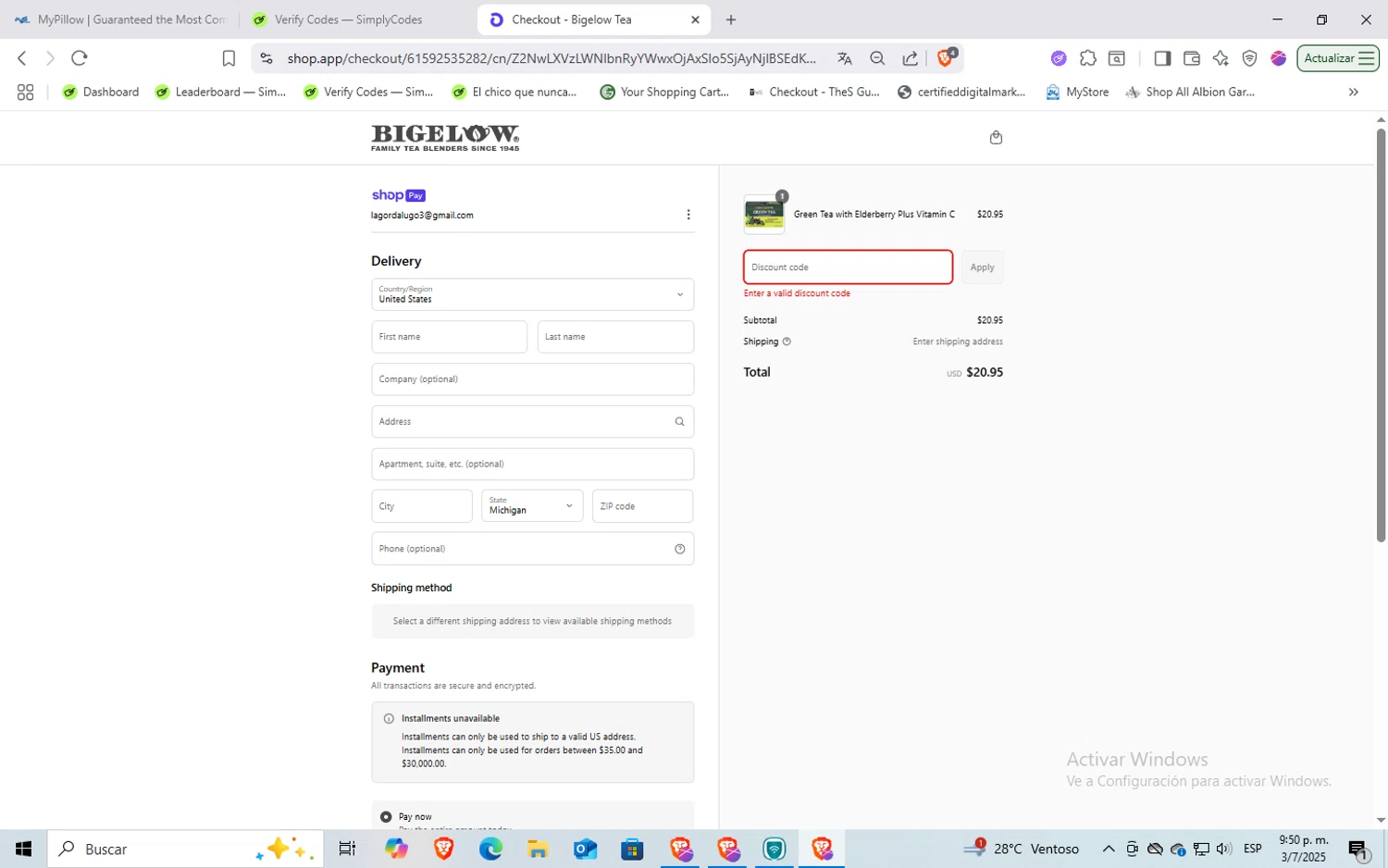Click the Green Tea product thumbnail
Viewport: 1388px width, 868px height.
click(x=764, y=215)
